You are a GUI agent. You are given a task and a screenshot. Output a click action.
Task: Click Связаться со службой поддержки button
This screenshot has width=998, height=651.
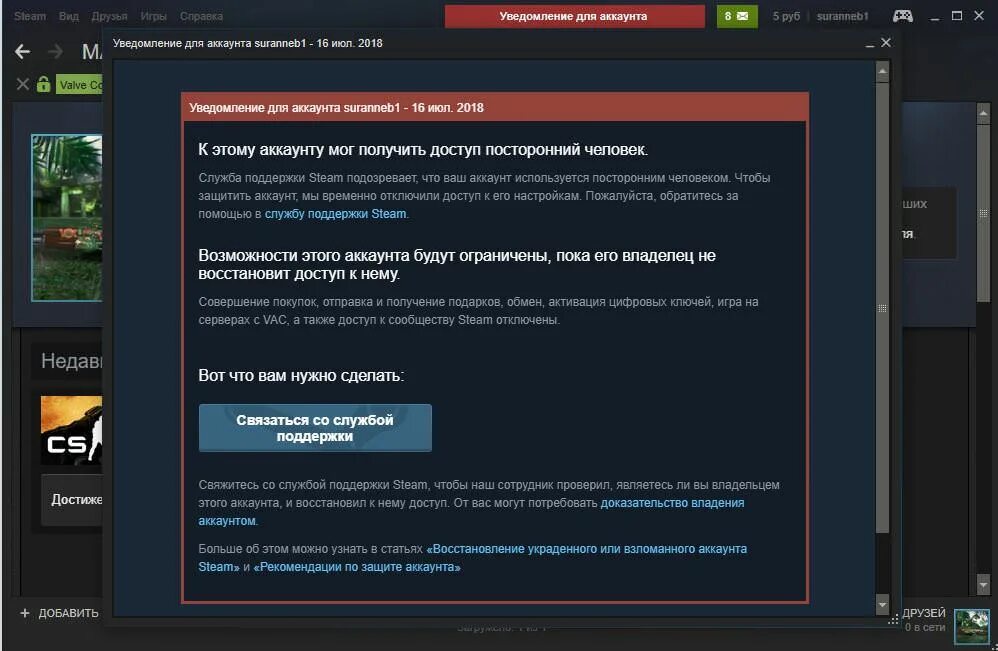[315, 428]
